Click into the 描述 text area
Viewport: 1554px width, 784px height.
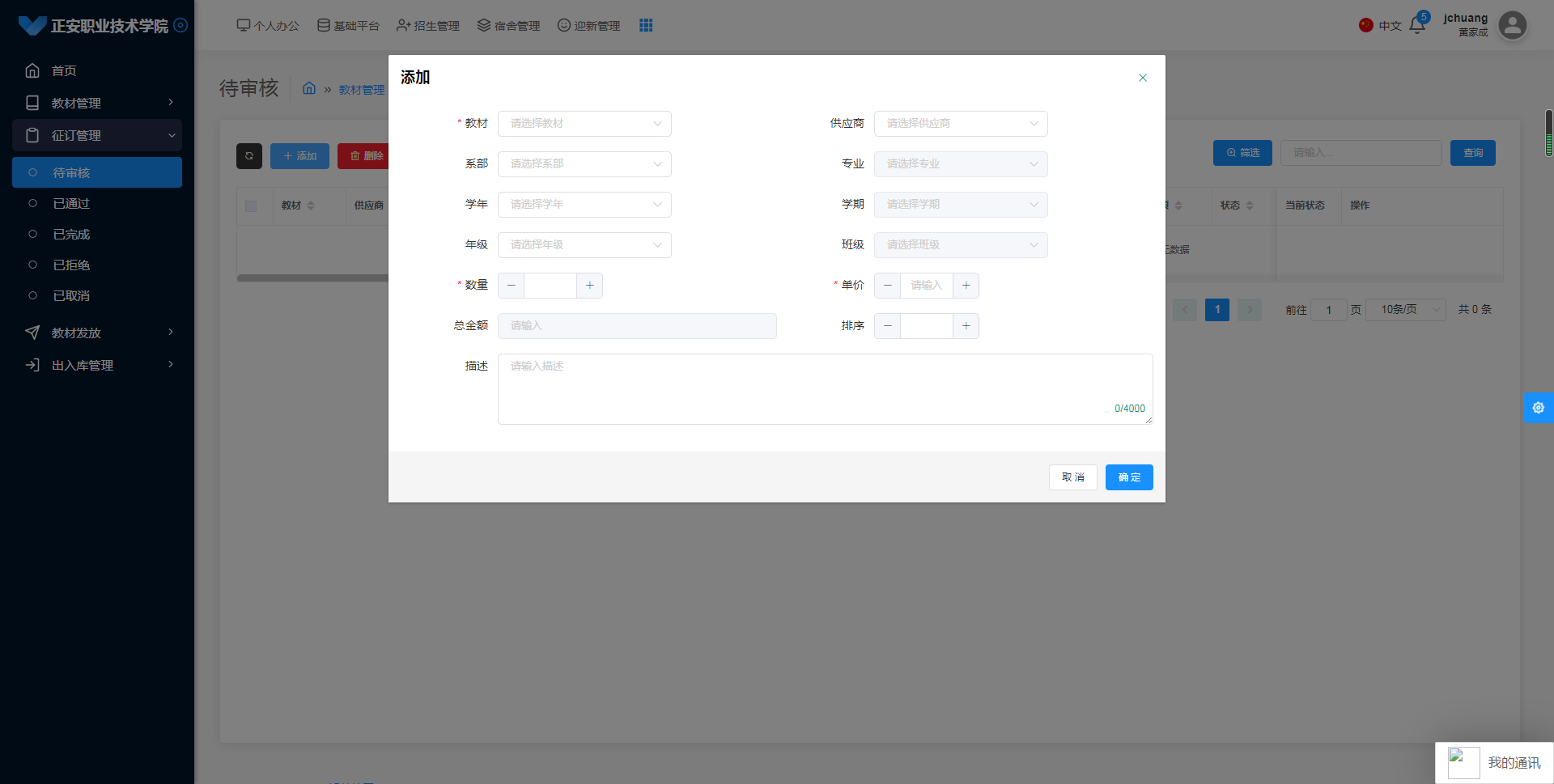[x=824, y=388]
